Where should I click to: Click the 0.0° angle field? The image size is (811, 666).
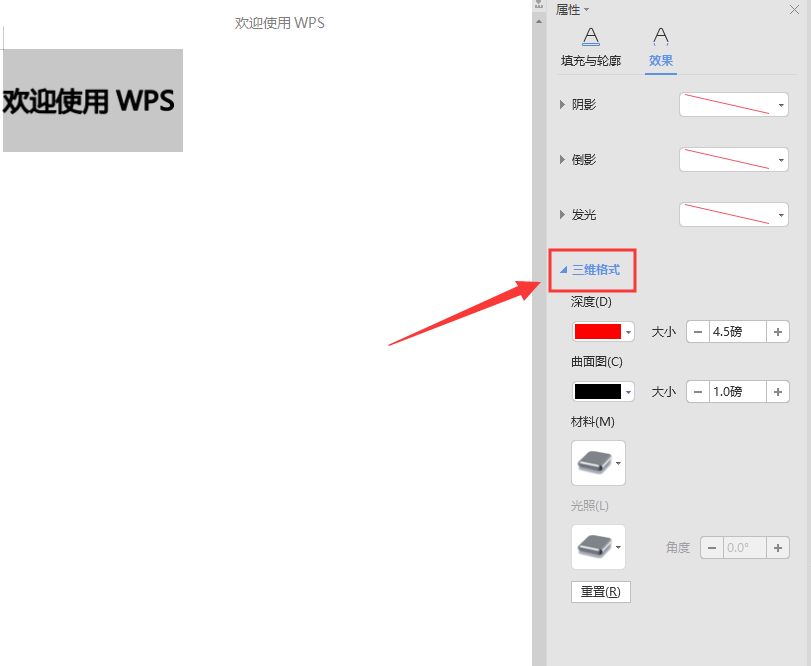[x=745, y=548]
